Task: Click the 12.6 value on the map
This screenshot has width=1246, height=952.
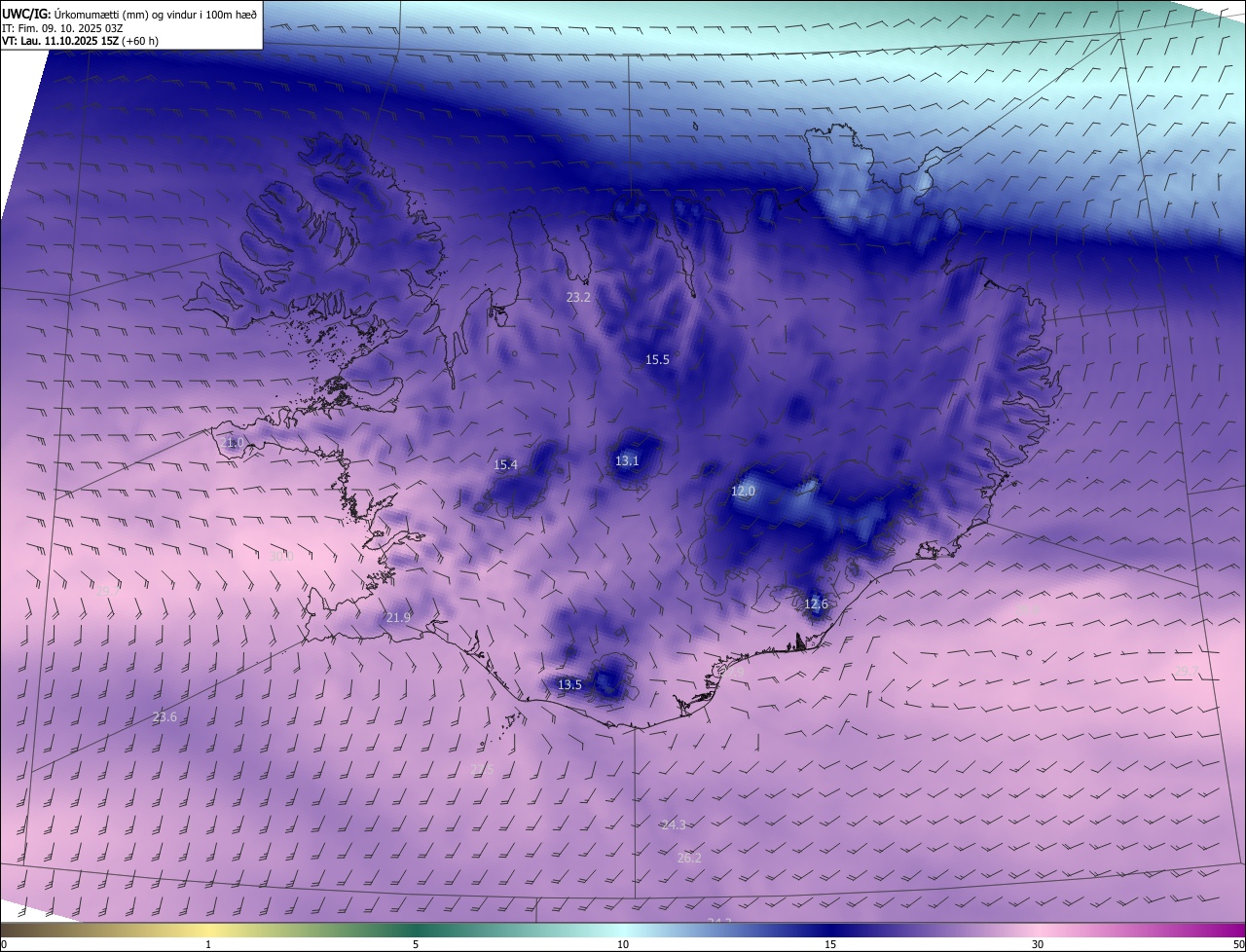Action: (816, 604)
